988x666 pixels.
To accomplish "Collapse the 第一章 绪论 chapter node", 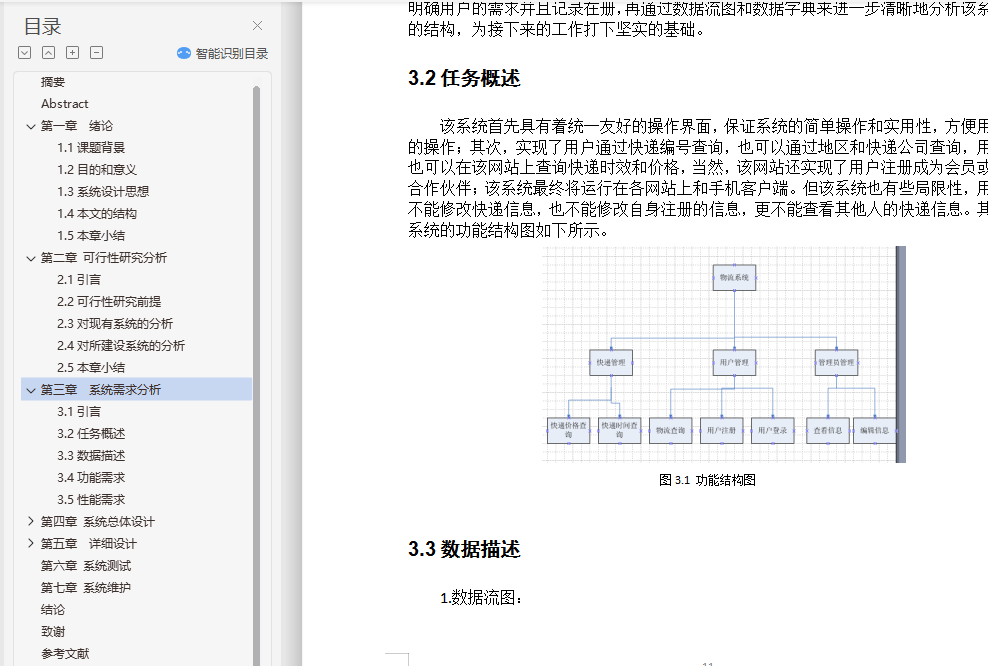I will tap(30, 126).
